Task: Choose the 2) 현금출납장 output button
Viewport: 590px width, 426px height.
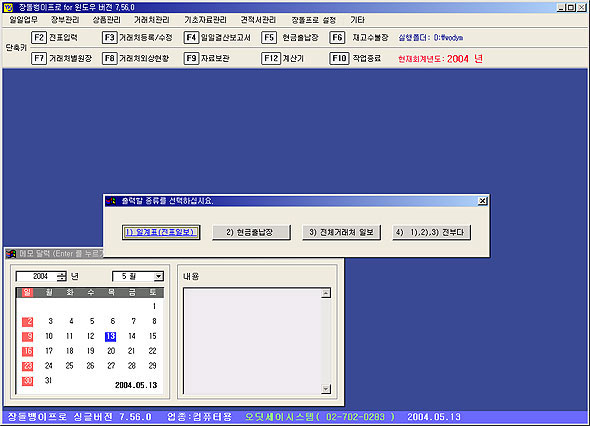Action: (251, 232)
